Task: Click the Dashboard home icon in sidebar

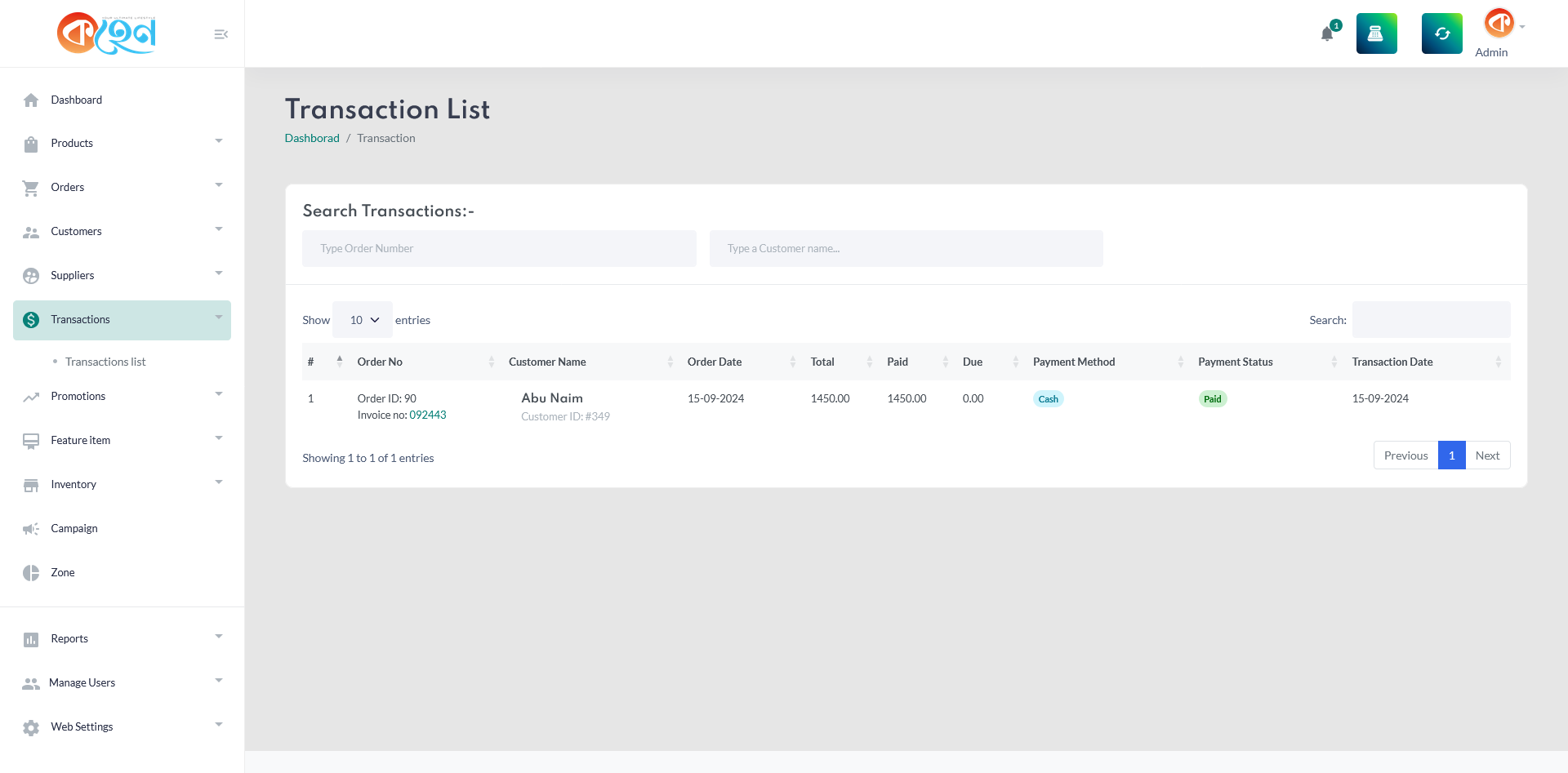Action: coord(31,100)
